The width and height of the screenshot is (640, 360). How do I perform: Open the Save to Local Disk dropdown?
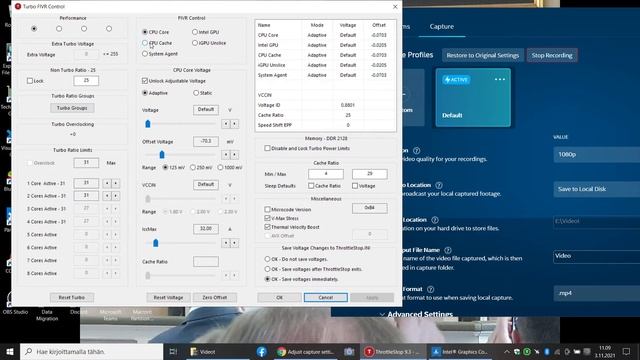(596, 189)
